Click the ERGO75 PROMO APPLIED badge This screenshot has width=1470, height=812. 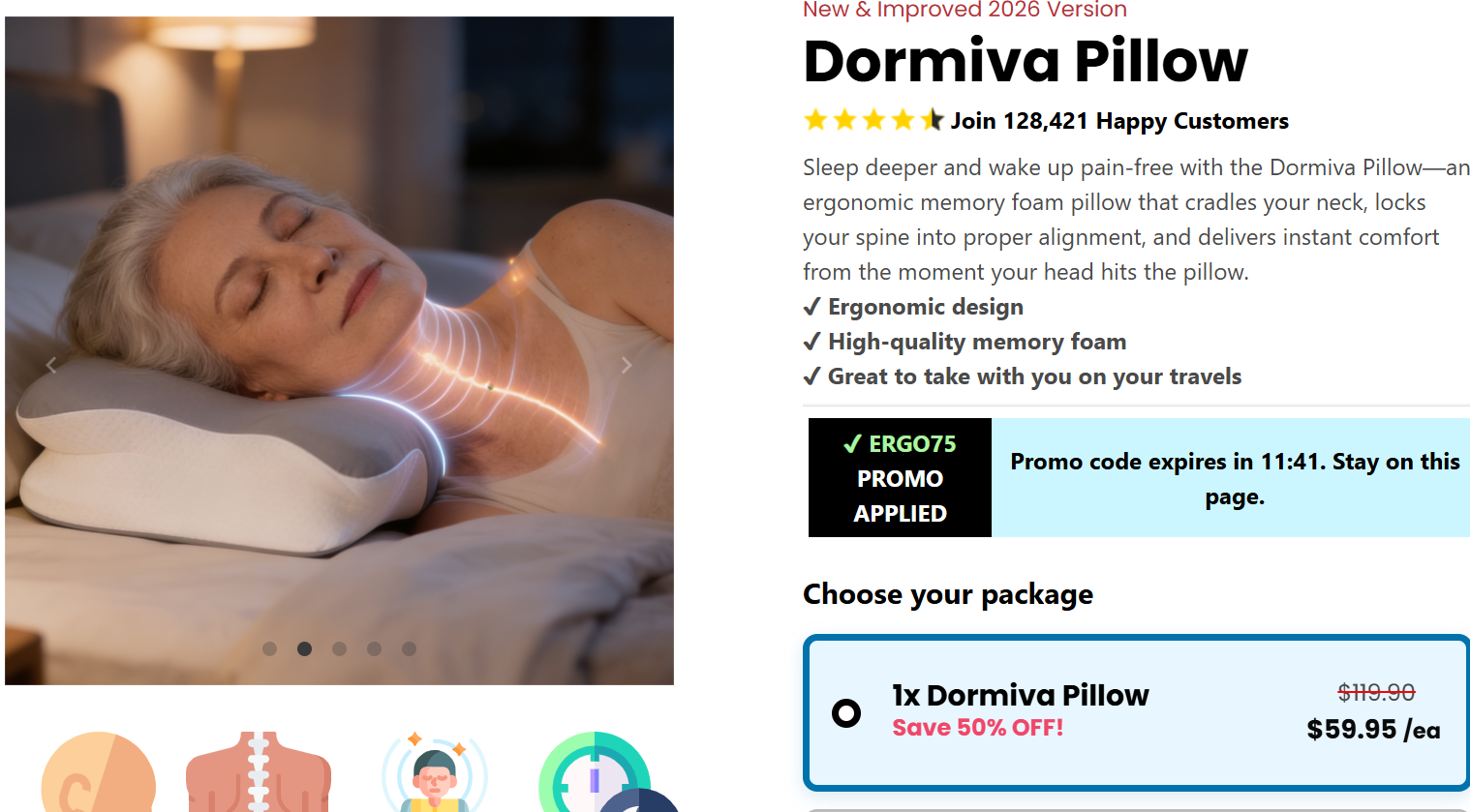(x=899, y=478)
